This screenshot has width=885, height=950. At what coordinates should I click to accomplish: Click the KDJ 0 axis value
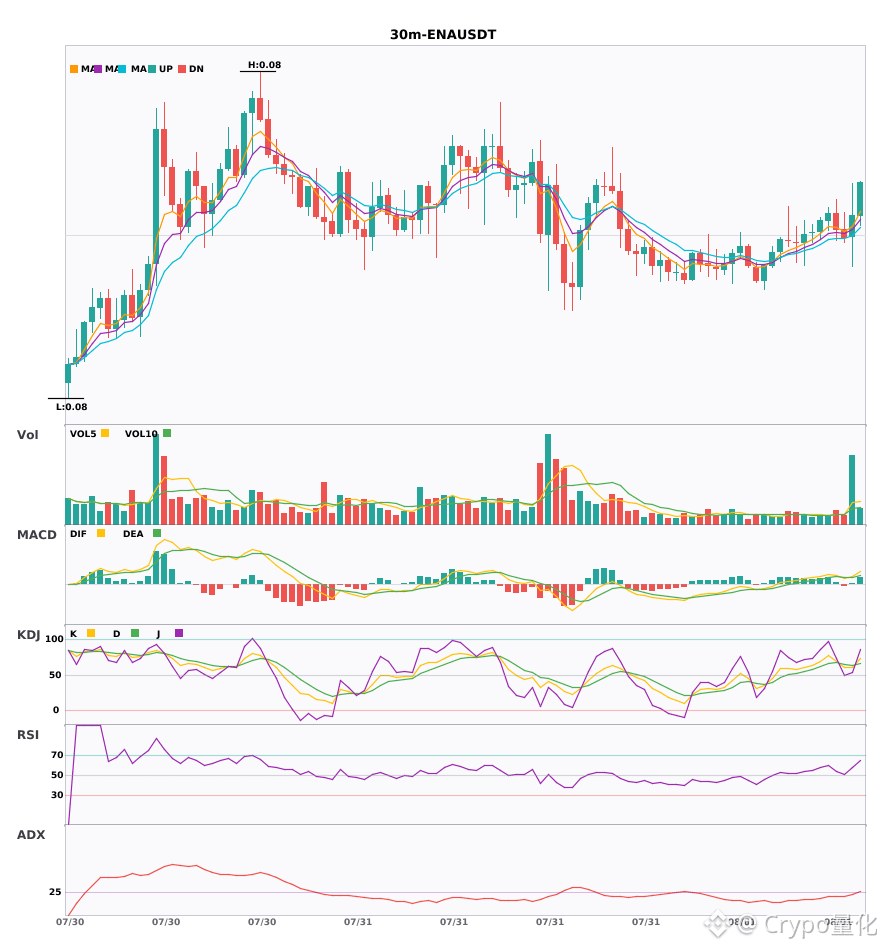coord(56,709)
